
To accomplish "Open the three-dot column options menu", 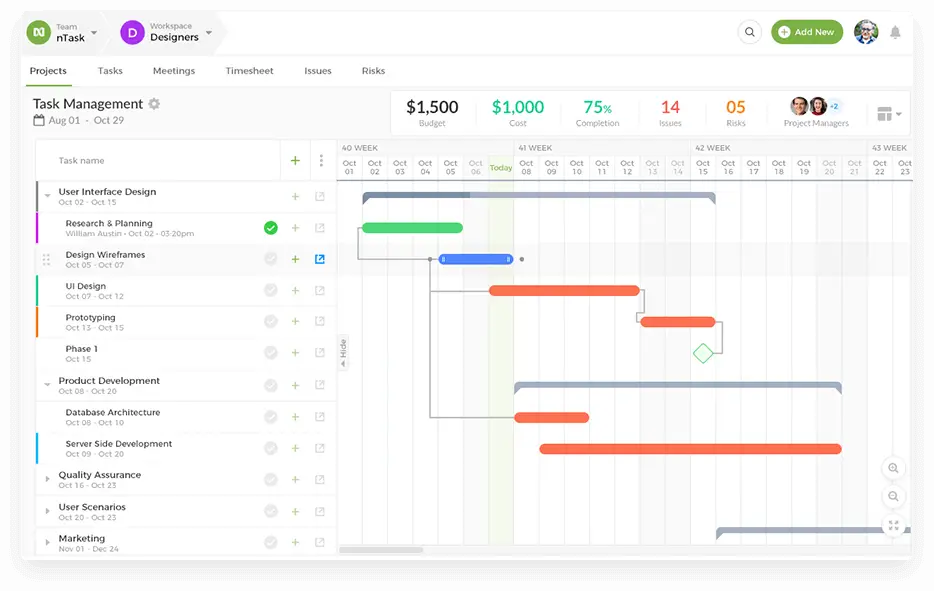I will 321,161.
